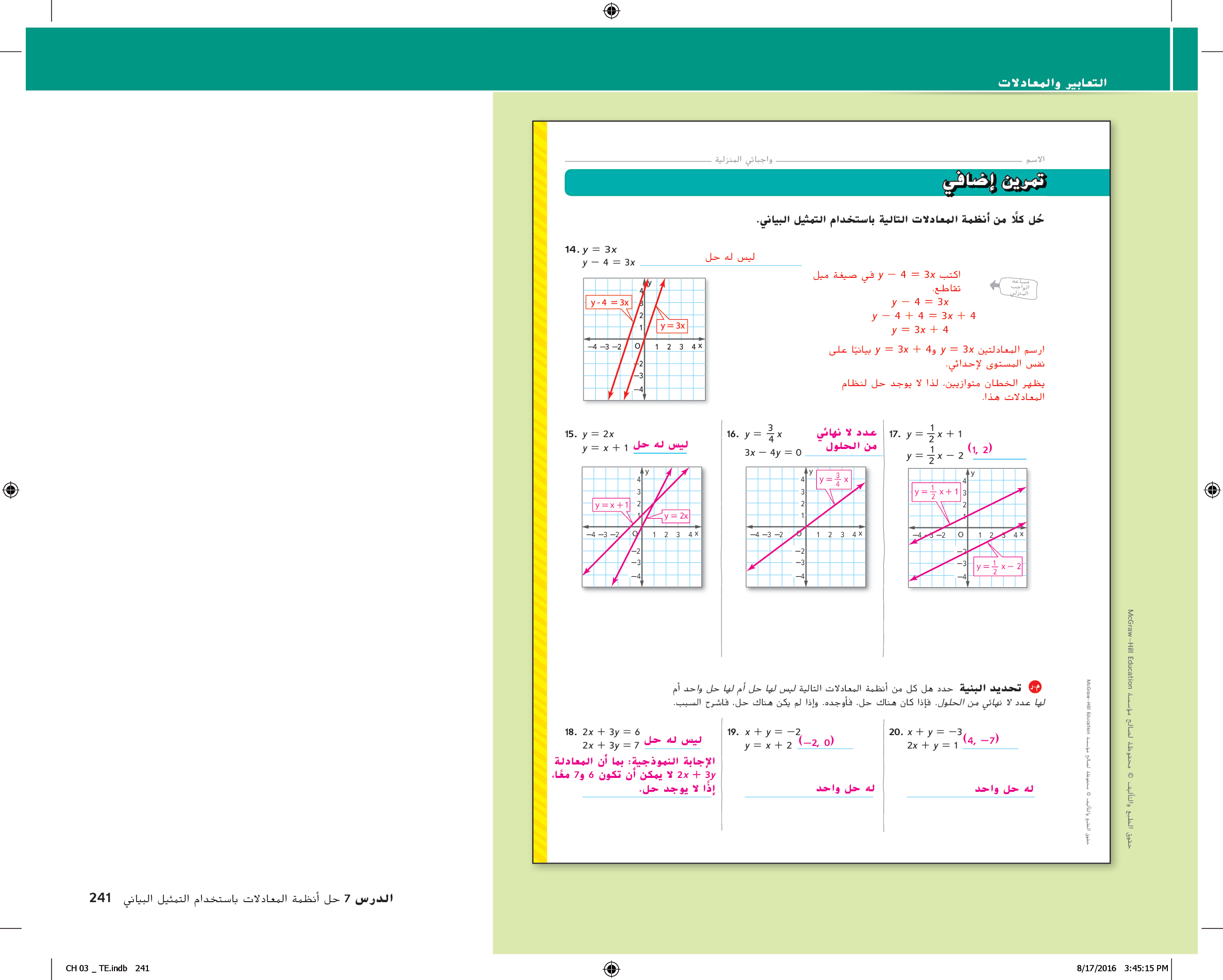The height and width of the screenshot is (980, 1223).
Task: Click the الاسم name blank line
Action: 898,161
